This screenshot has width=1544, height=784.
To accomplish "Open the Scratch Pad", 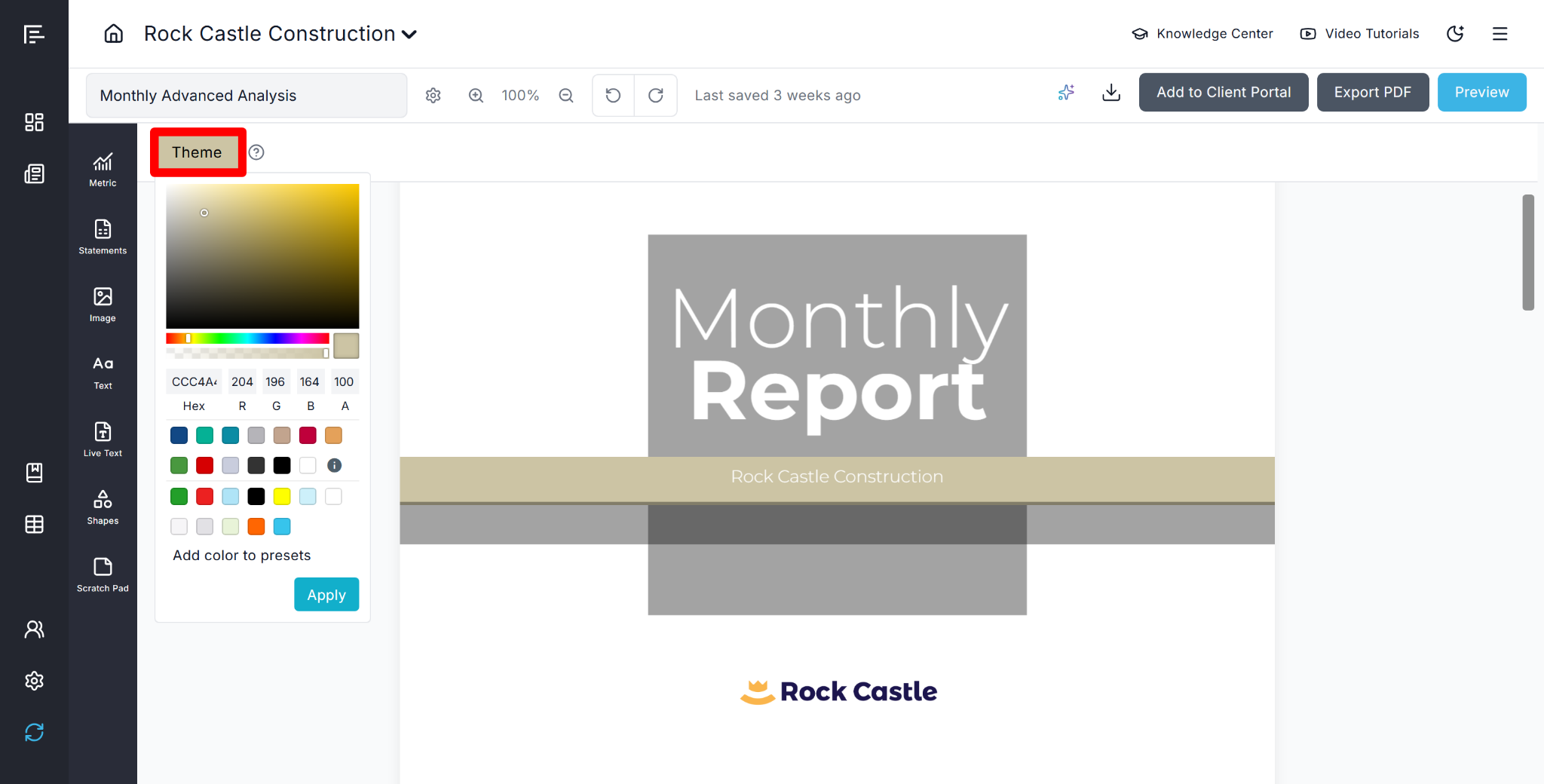I will click(x=103, y=575).
